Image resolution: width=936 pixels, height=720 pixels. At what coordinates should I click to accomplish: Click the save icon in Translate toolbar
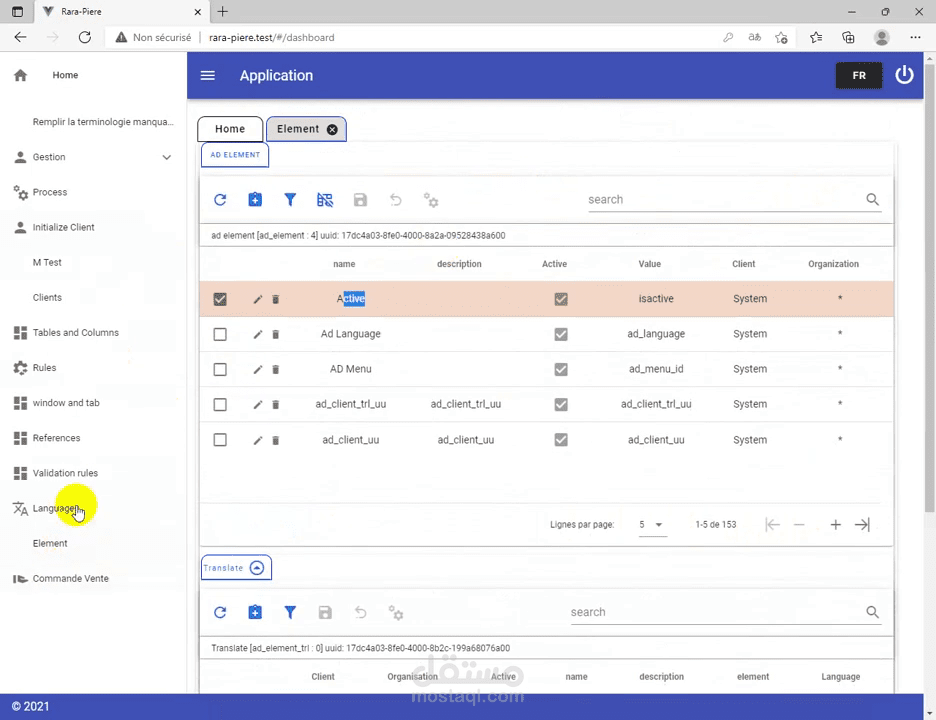325,613
